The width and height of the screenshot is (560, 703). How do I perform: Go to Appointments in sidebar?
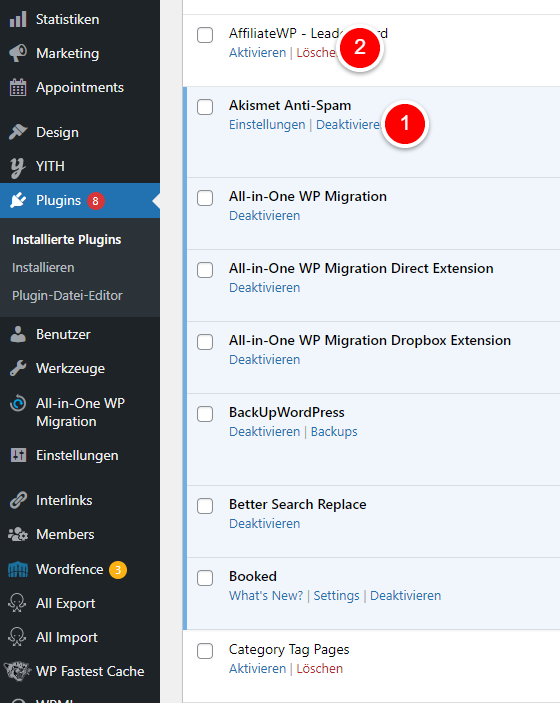[80, 87]
